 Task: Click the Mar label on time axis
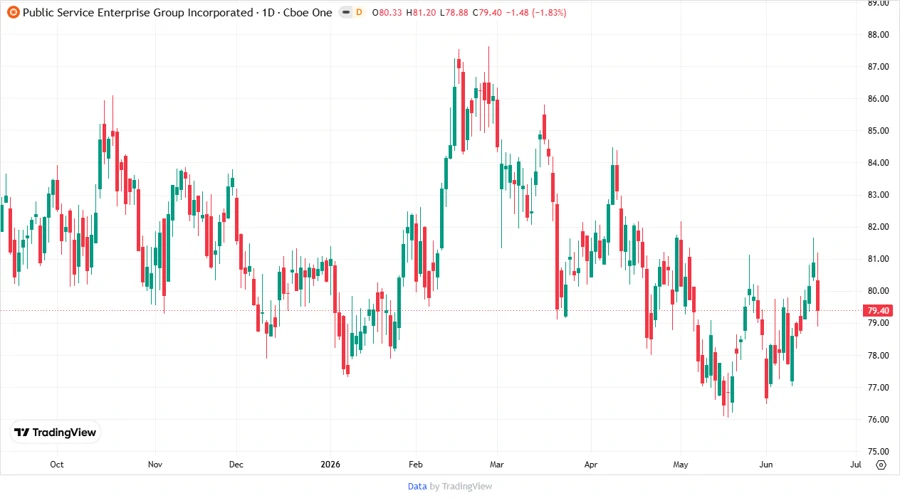click(496, 465)
